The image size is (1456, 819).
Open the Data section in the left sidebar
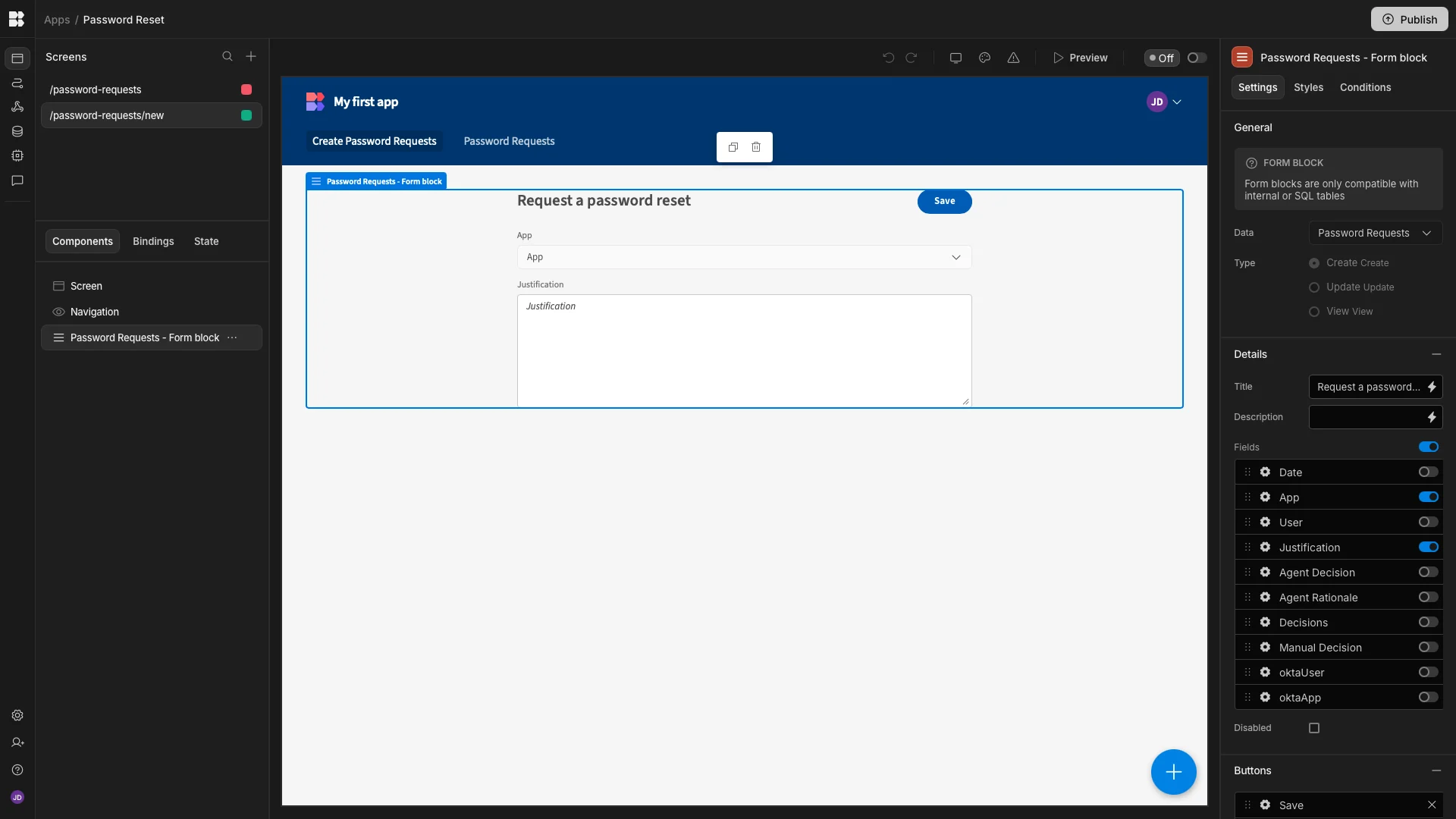(x=17, y=131)
